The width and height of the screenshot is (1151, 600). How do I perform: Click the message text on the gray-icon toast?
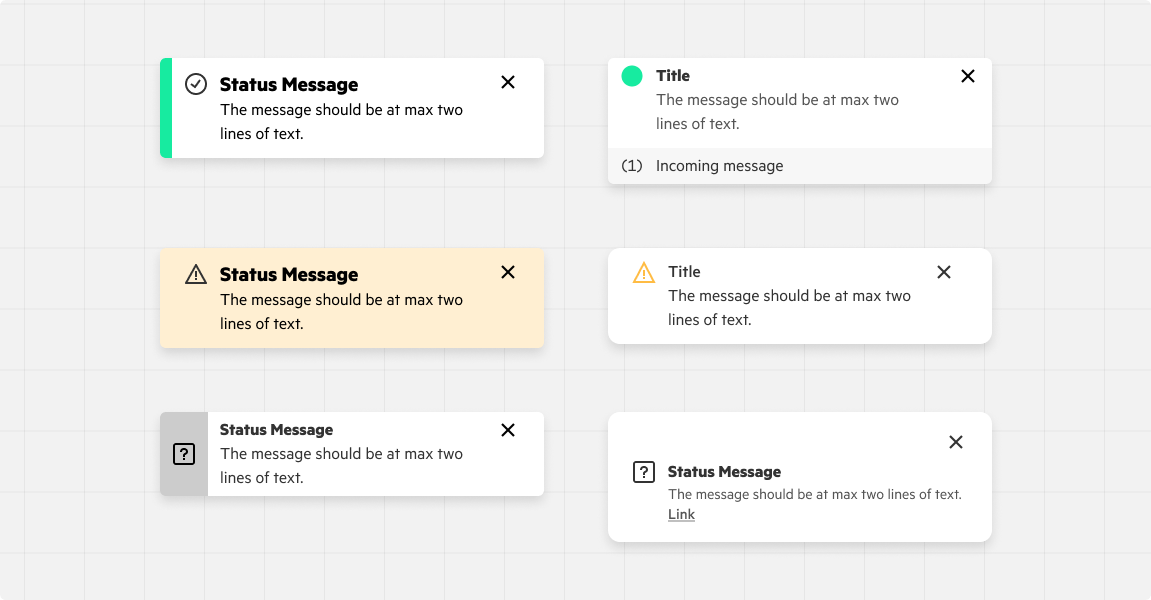tap(341, 465)
